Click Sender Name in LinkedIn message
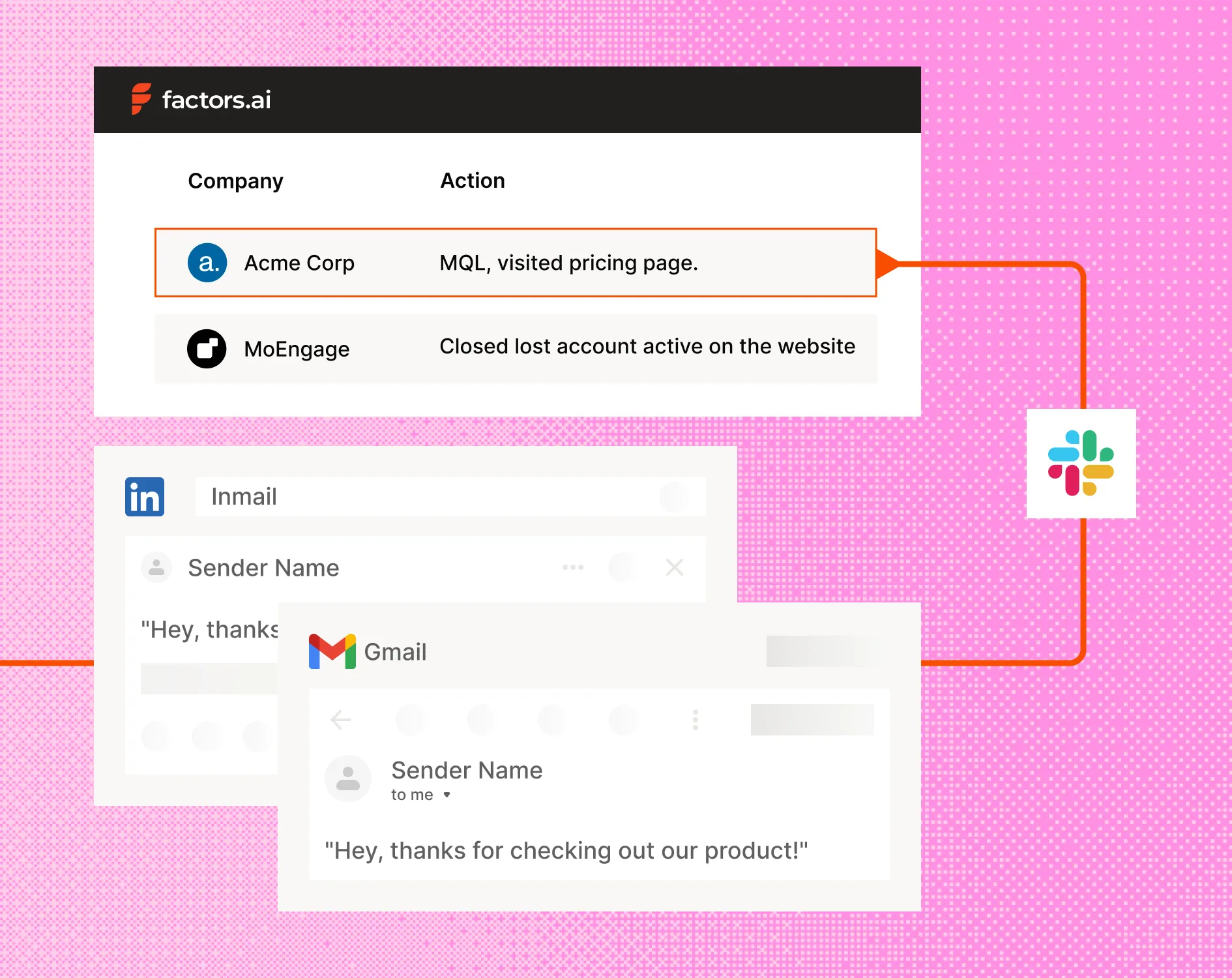The width and height of the screenshot is (1232, 978). click(x=263, y=568)
